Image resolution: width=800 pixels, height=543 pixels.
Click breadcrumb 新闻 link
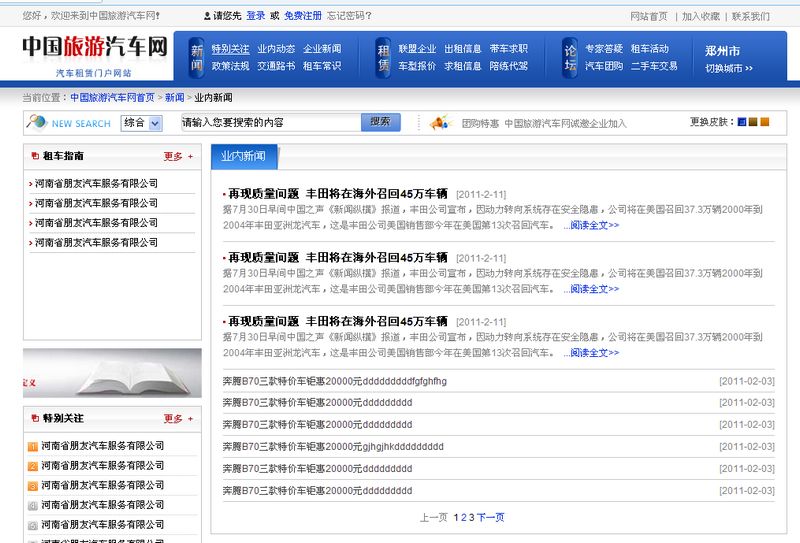[174, 97]
